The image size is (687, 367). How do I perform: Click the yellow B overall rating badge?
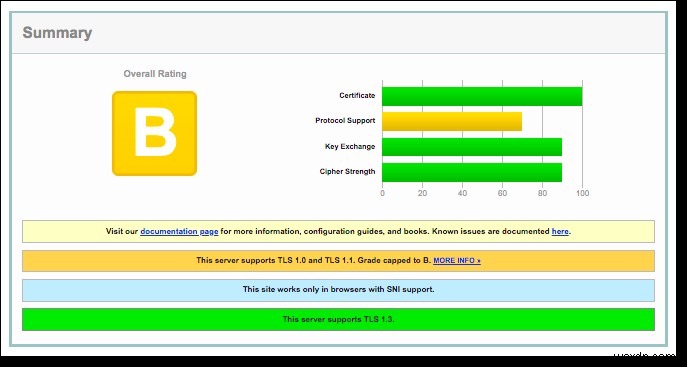155,134
